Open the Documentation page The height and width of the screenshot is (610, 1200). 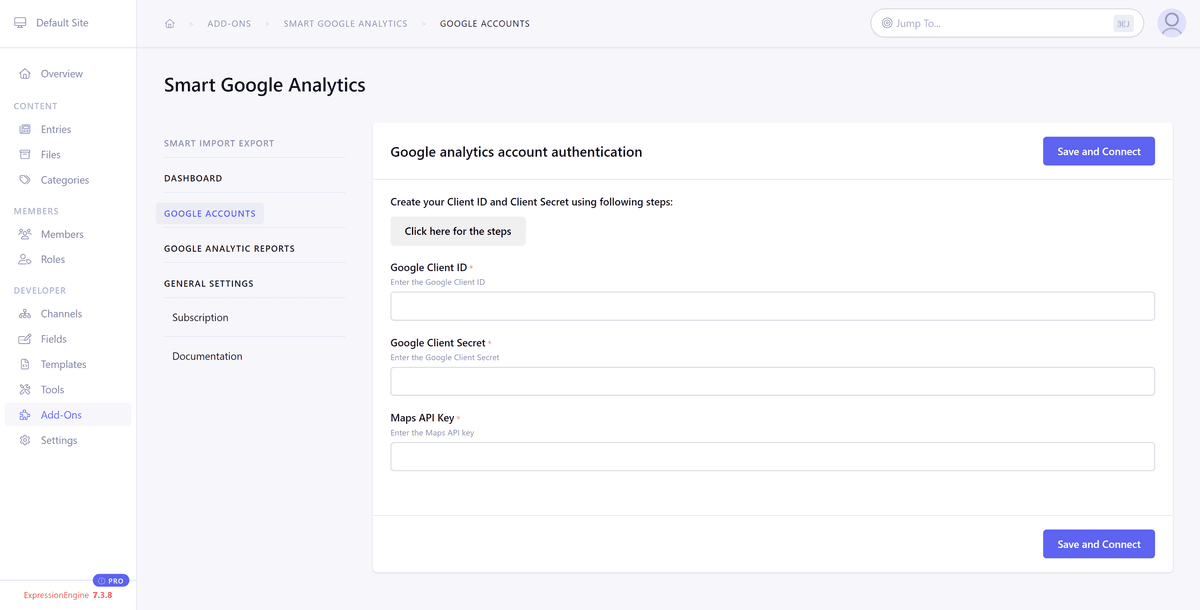[207, 355]
